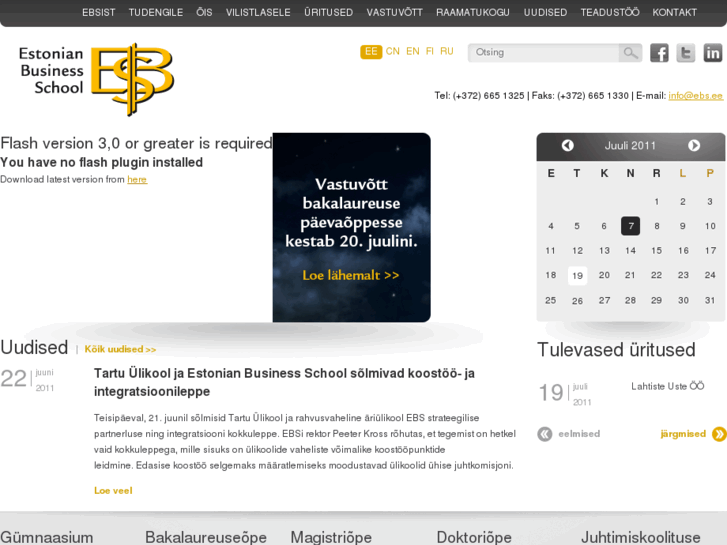Click Loe veel link
This screenshot has height=545, width=727.
(113, 491)
